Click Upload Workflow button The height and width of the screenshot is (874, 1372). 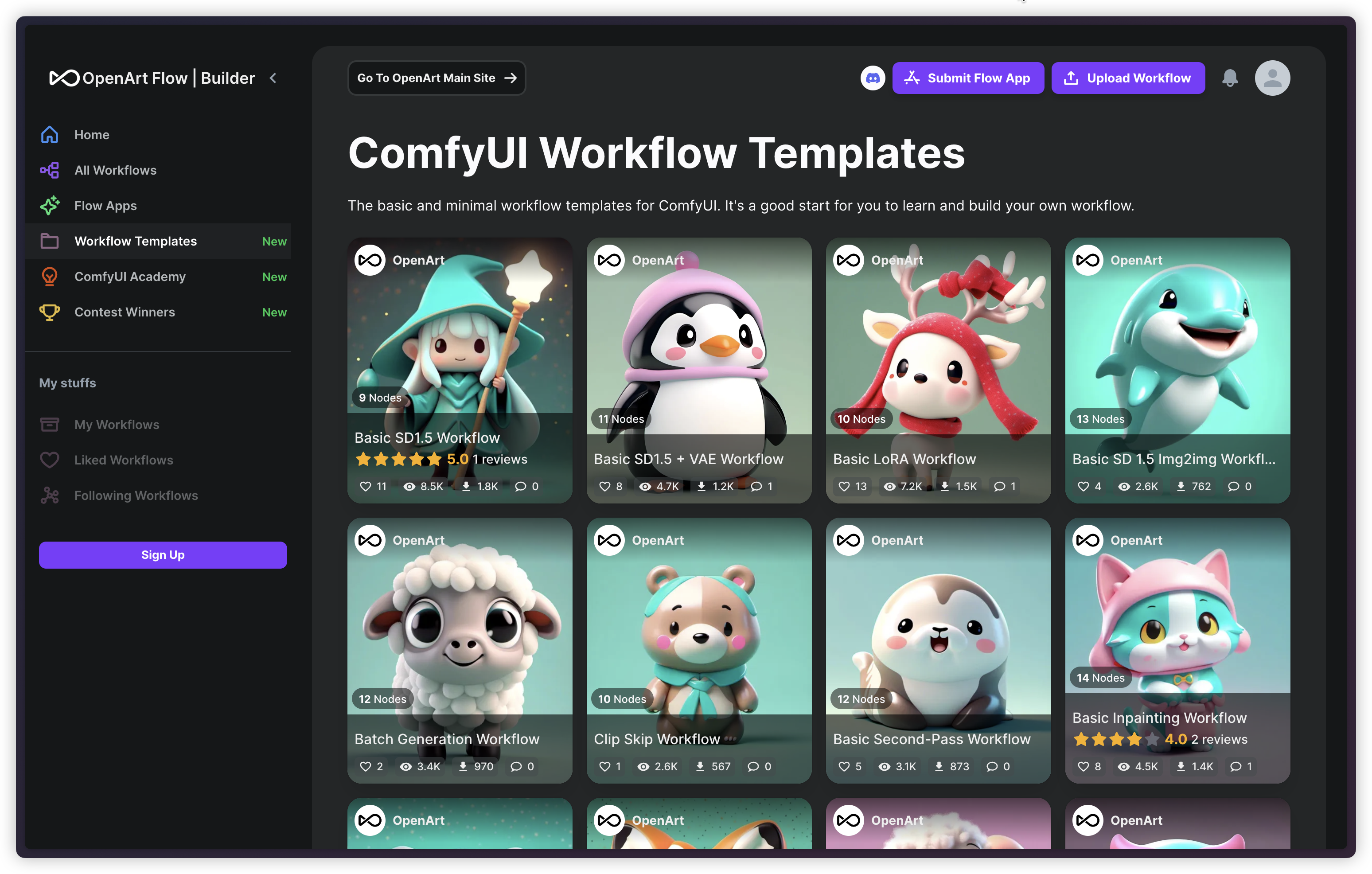coord(1128,78)
